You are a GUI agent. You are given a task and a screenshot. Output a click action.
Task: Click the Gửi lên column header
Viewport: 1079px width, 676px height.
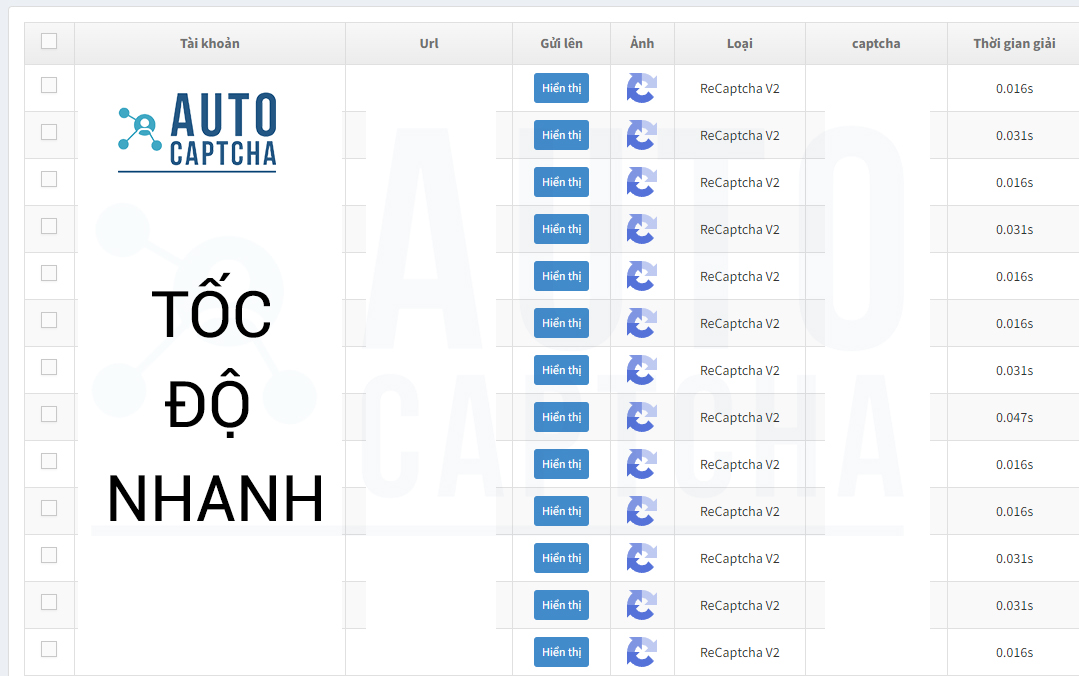click(562, 43)
